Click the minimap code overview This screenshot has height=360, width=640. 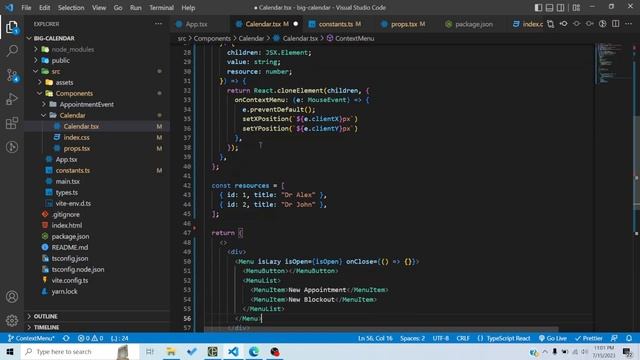(613, 63)
